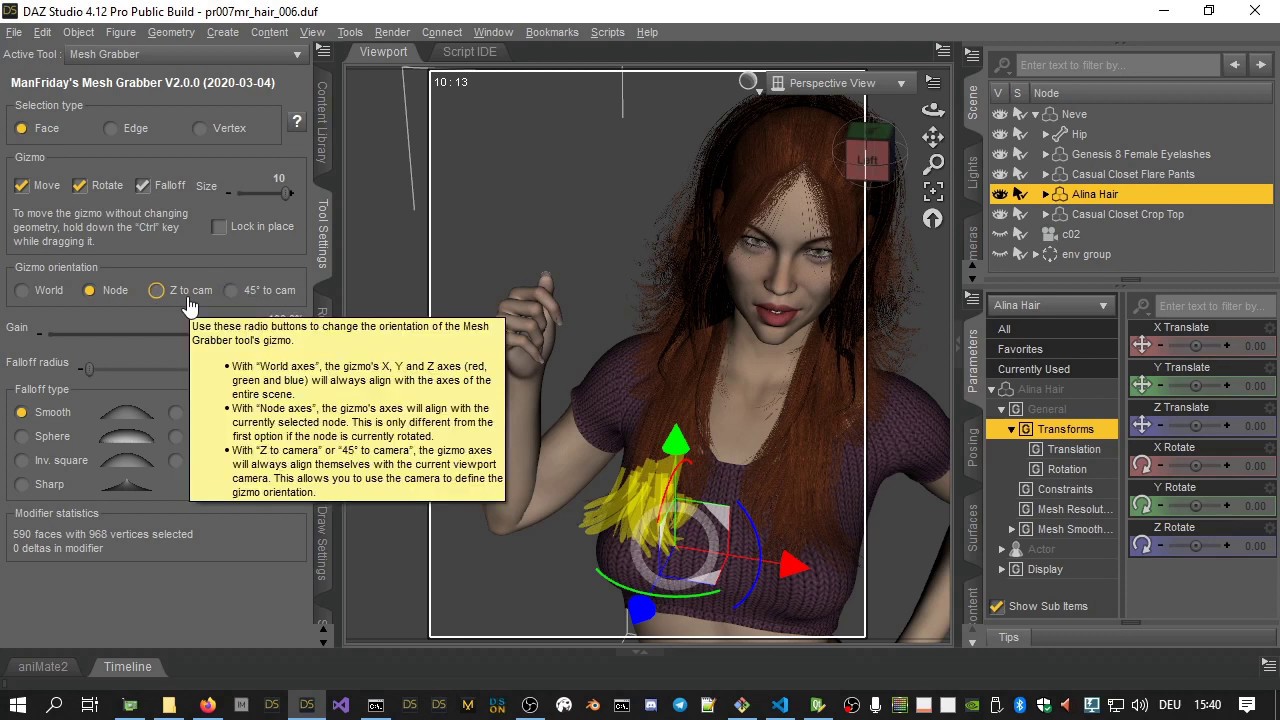Expand the Casual Closet Flare Pants node

click(x=1046, y=174)
